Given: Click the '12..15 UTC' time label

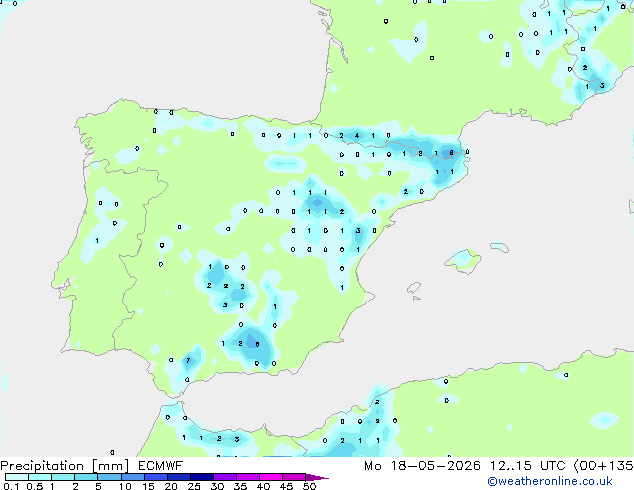Looking at the screenshot, I should [528, 466].
